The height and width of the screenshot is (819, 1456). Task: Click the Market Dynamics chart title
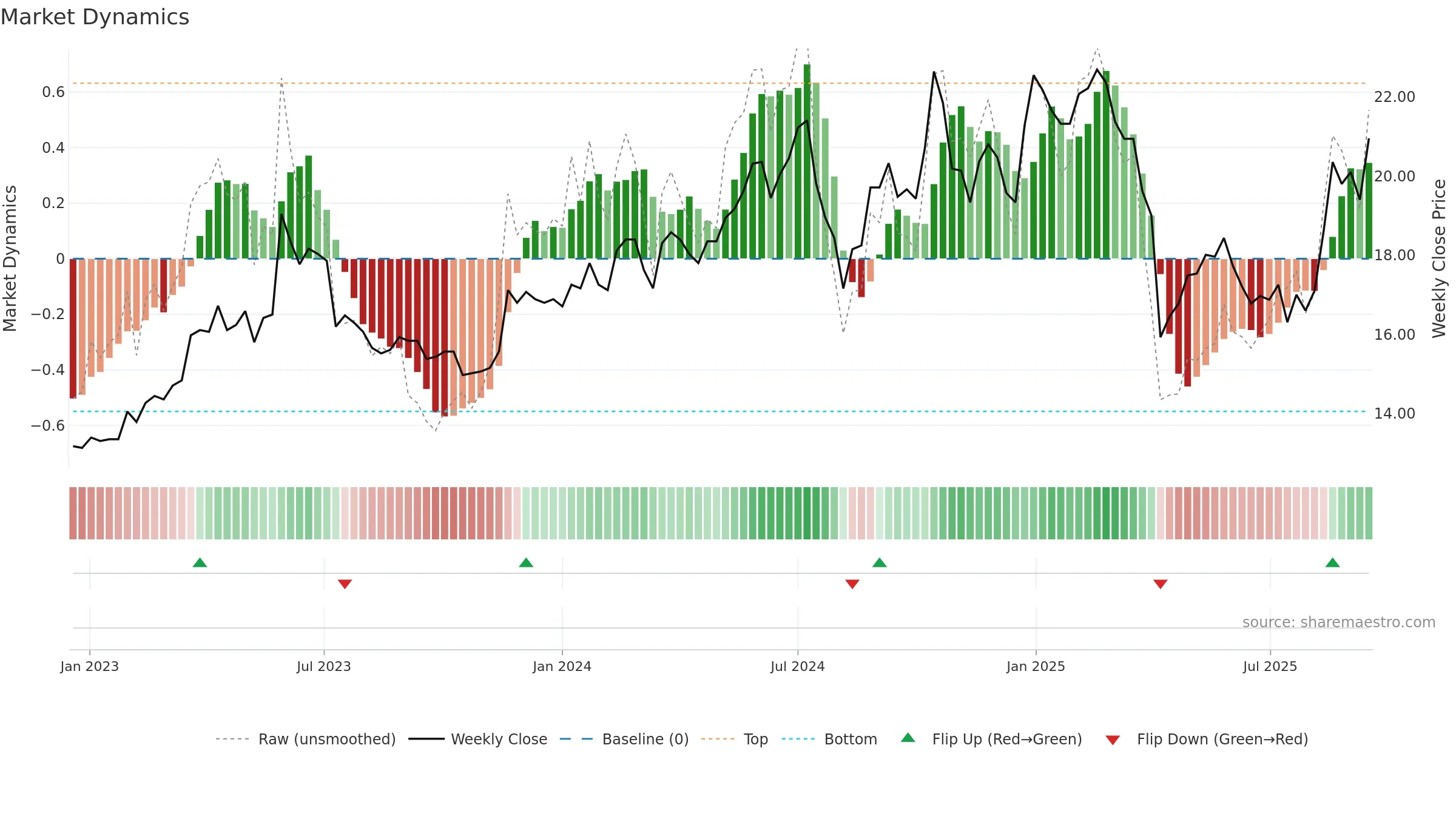tap(95, 17)
